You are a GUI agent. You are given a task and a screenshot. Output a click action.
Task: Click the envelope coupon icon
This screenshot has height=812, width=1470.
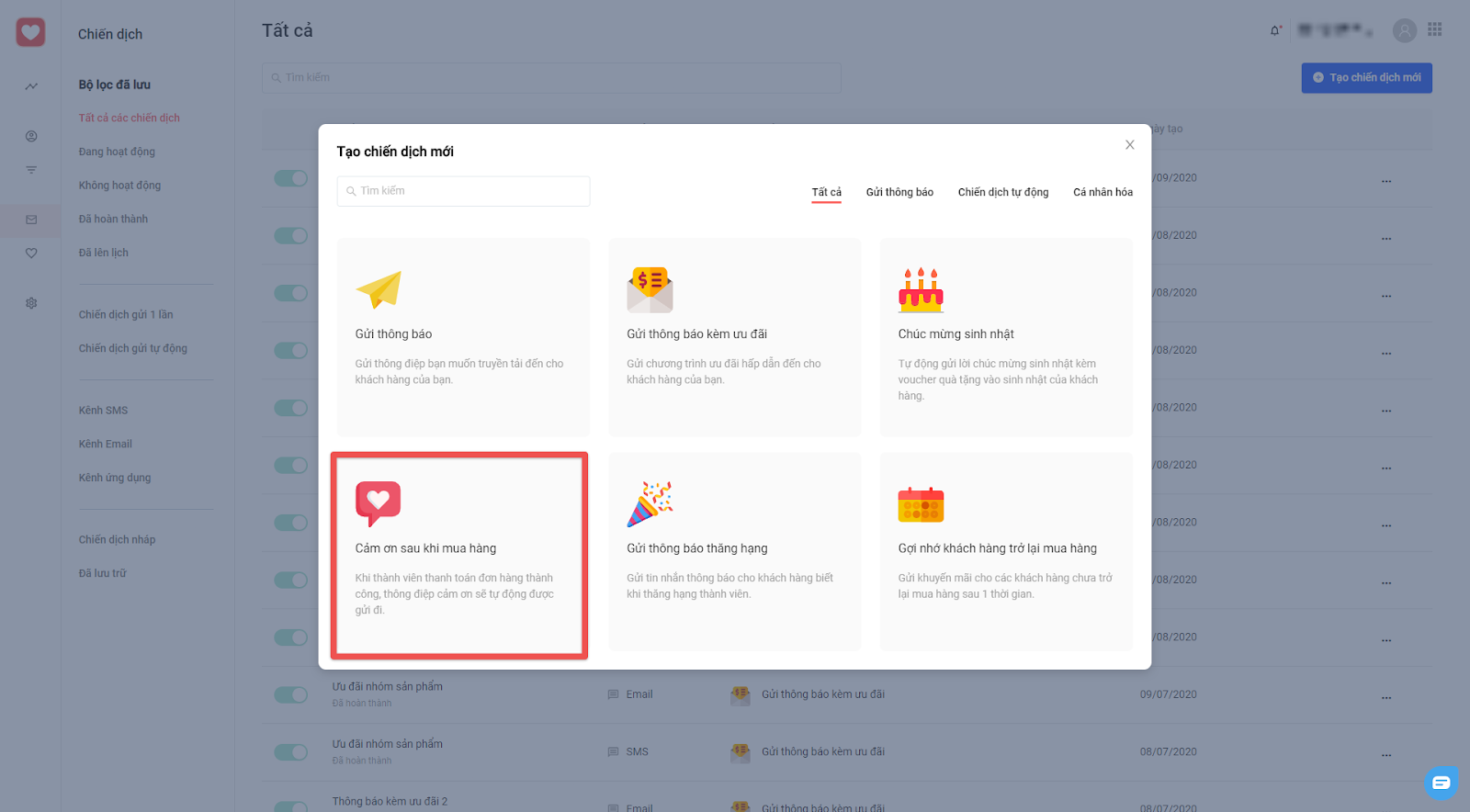(650, 289)
